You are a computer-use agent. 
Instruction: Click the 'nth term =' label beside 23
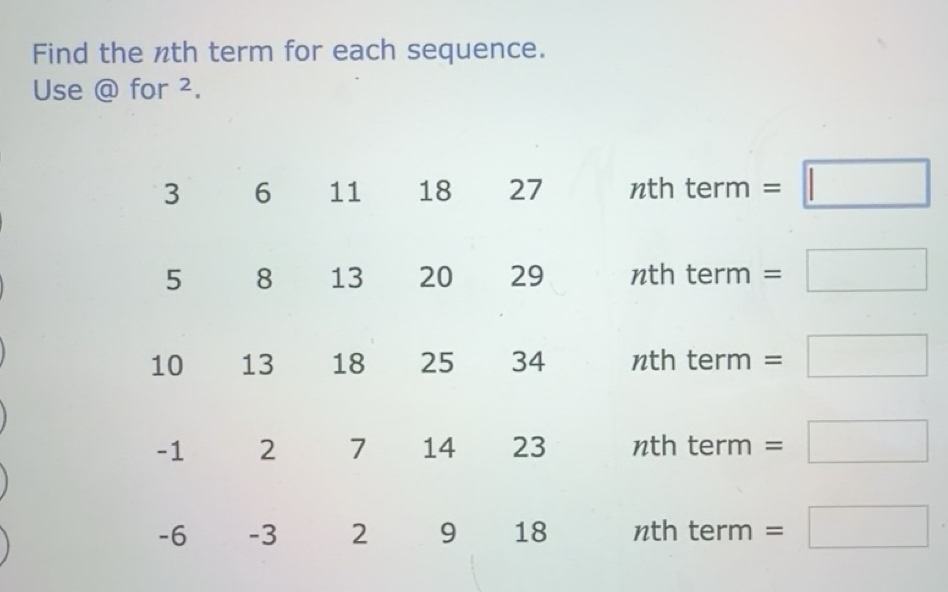point(704,446)
